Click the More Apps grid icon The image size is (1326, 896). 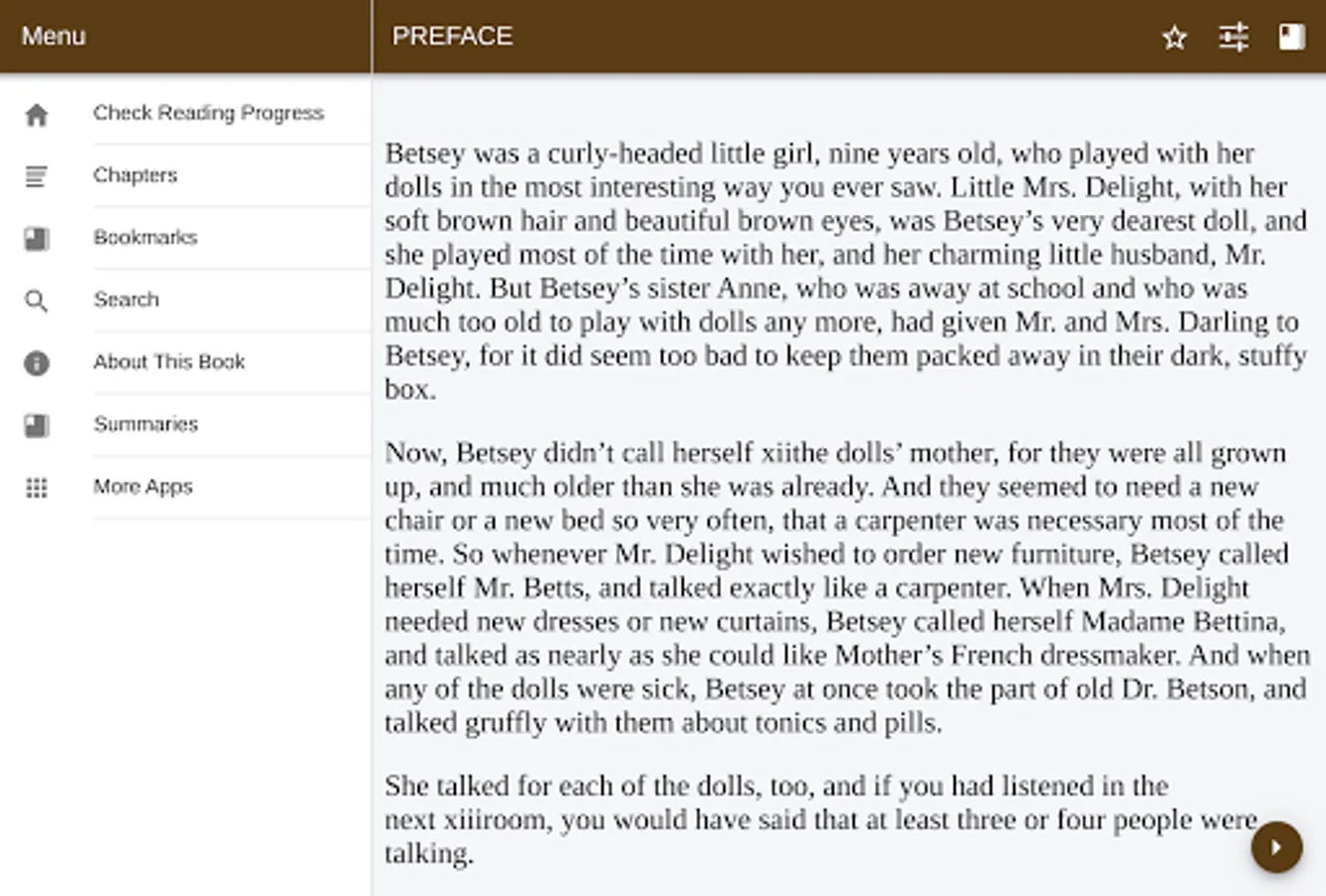click(37, 488)
